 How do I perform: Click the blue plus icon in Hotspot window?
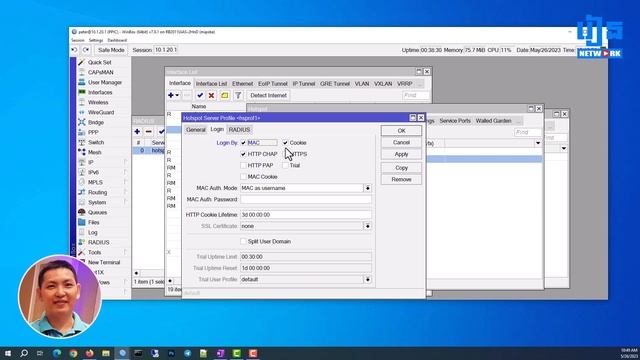pyautogui.click(x=137, y=131)
